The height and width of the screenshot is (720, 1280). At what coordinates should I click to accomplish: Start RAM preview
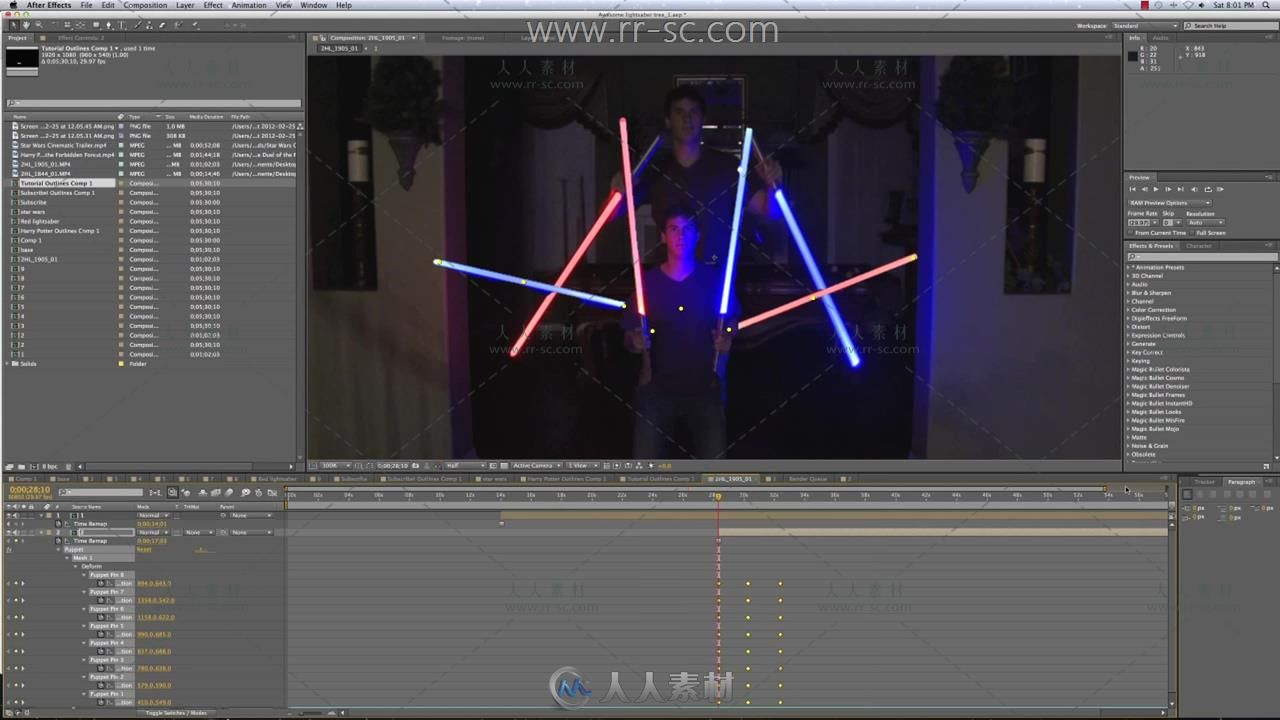[x=1220, y=189]
